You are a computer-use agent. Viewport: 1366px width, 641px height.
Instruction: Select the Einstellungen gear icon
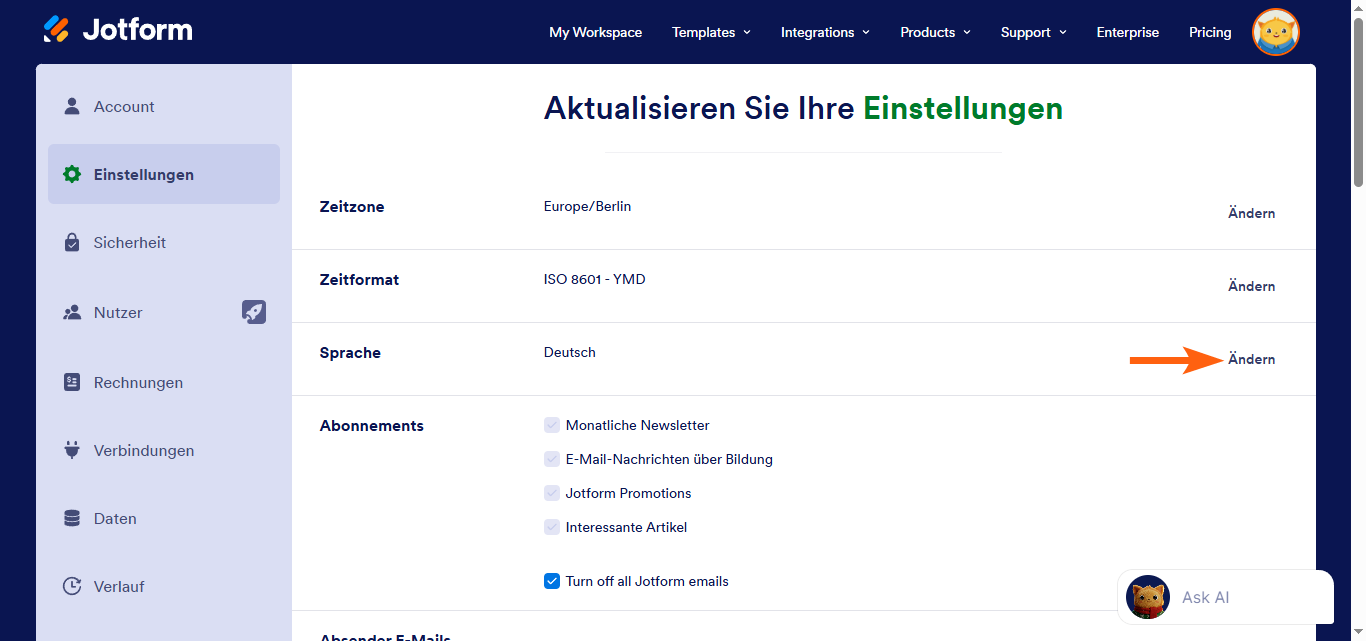tap(71, 173)
